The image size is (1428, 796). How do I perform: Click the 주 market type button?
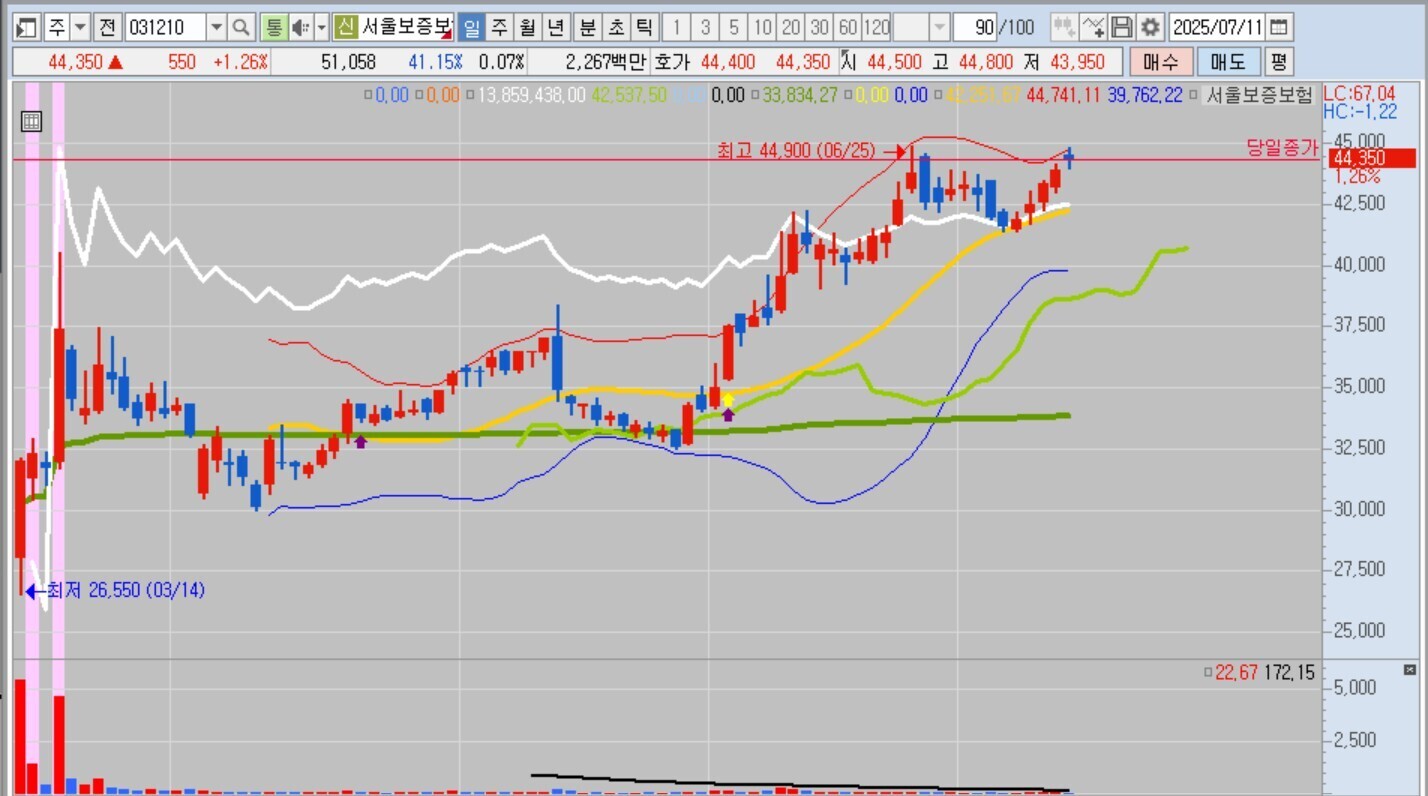pos(57,27)
